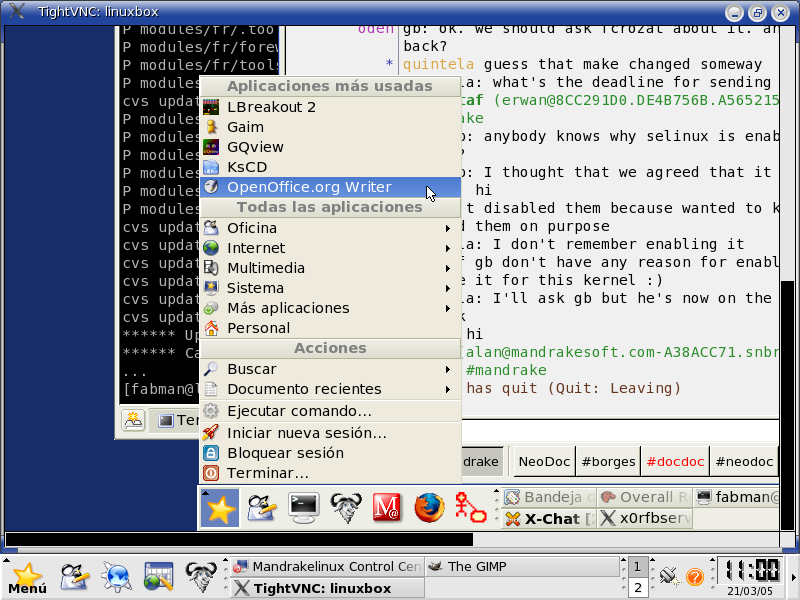
Task: Open Gaim from most used applications
Action: click(x=330, y=127)
